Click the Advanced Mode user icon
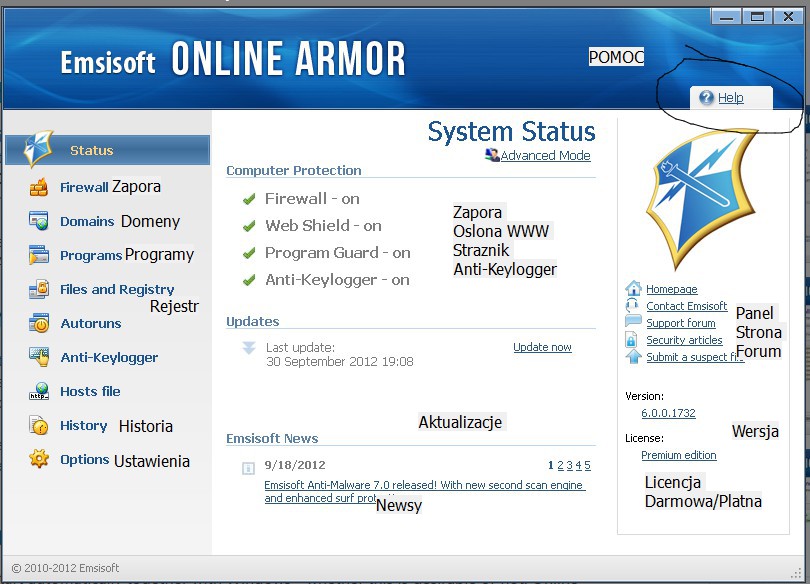Image resolution: width=810 pixels, height=584 pixels. click(492, 154)
